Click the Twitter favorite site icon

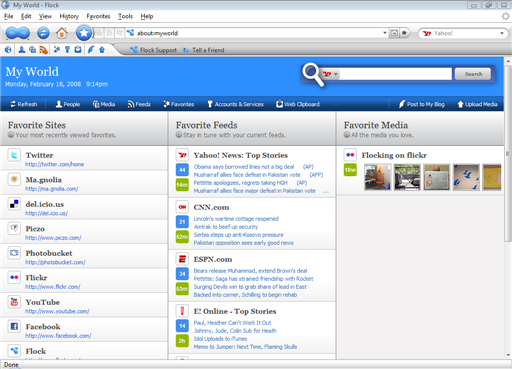[x=14, y=155]
